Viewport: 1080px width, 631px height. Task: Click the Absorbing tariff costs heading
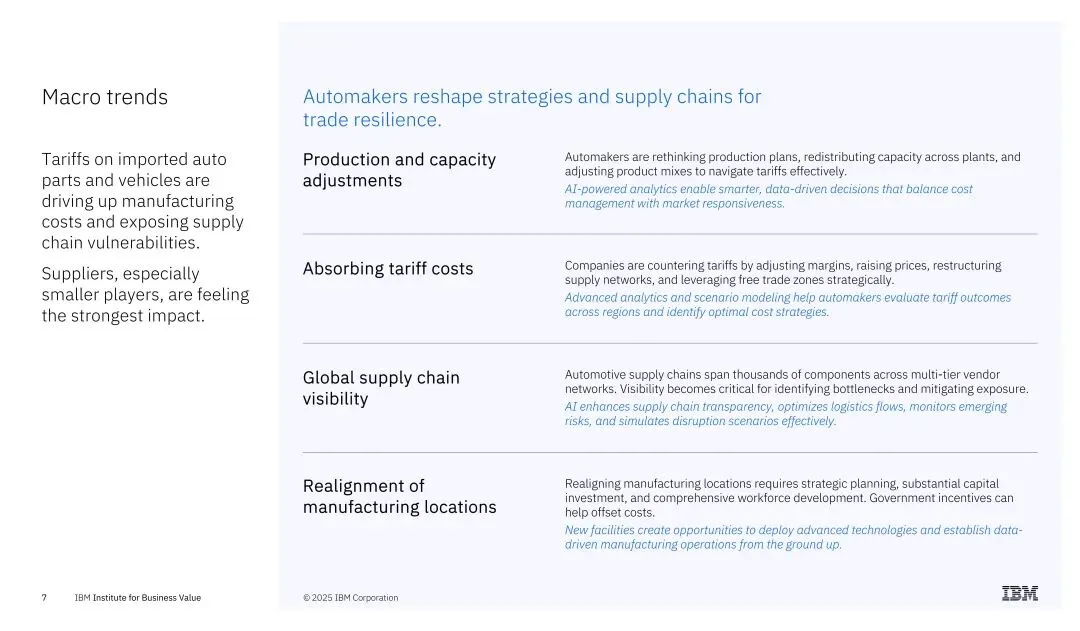(x=388, y=269)
